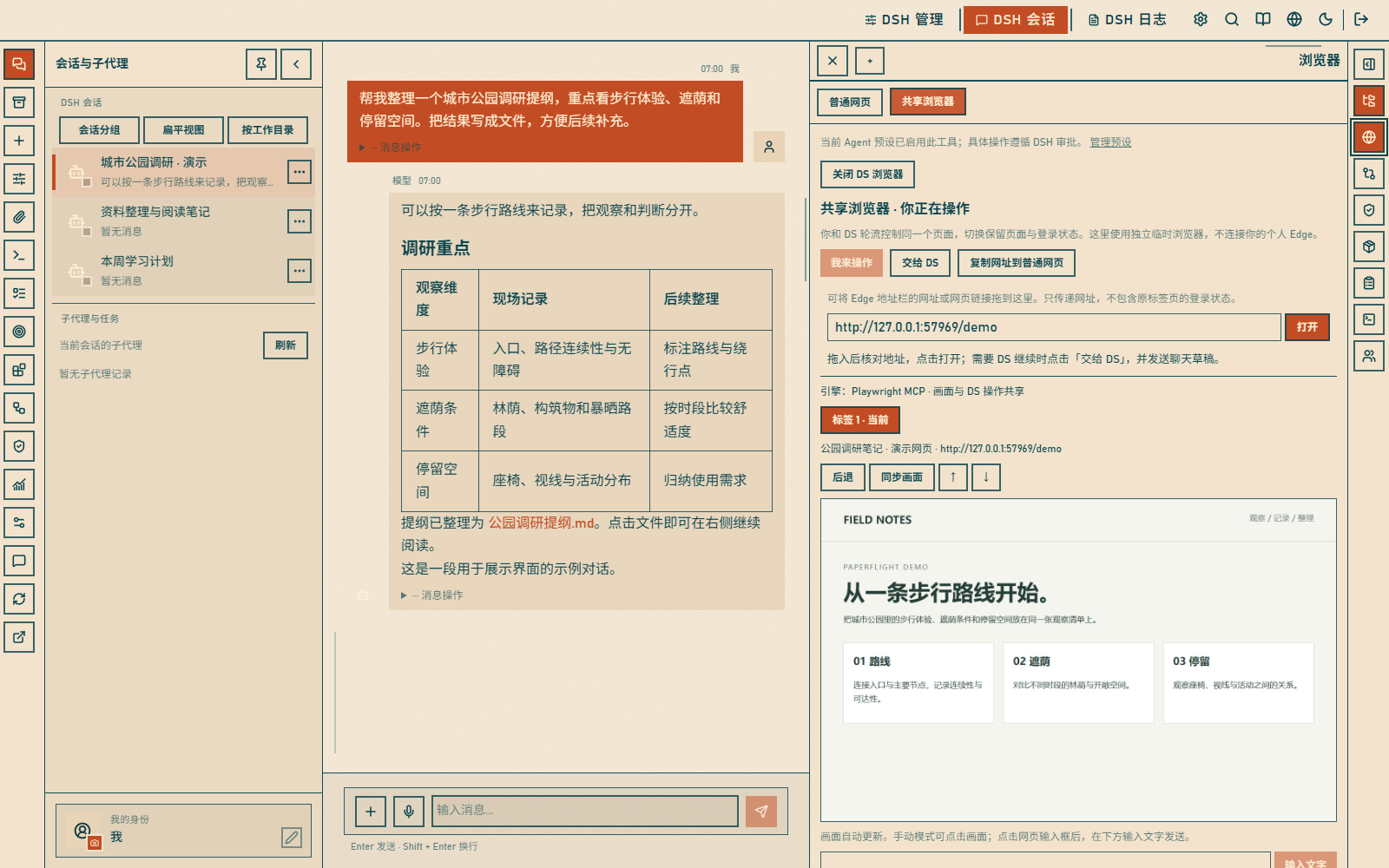
Task: Click the plus icon in left sidebar
Action: pyautogui.click(x=19, y=141)
